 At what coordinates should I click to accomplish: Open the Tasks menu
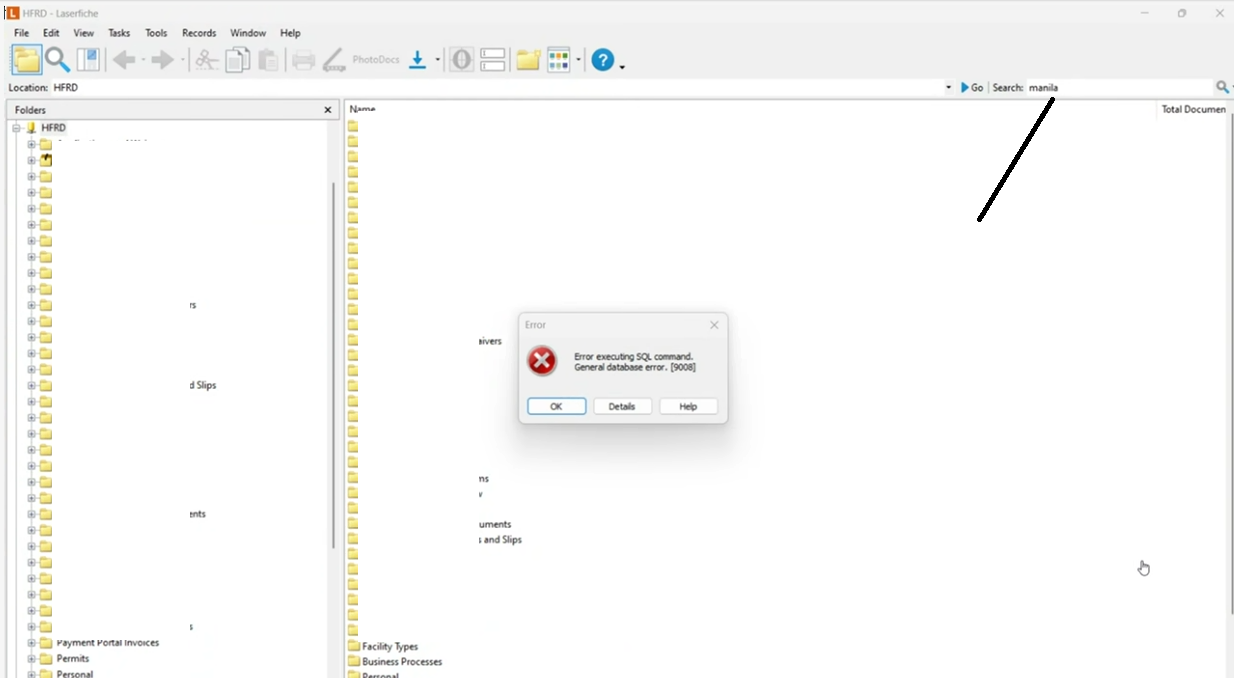119,33
